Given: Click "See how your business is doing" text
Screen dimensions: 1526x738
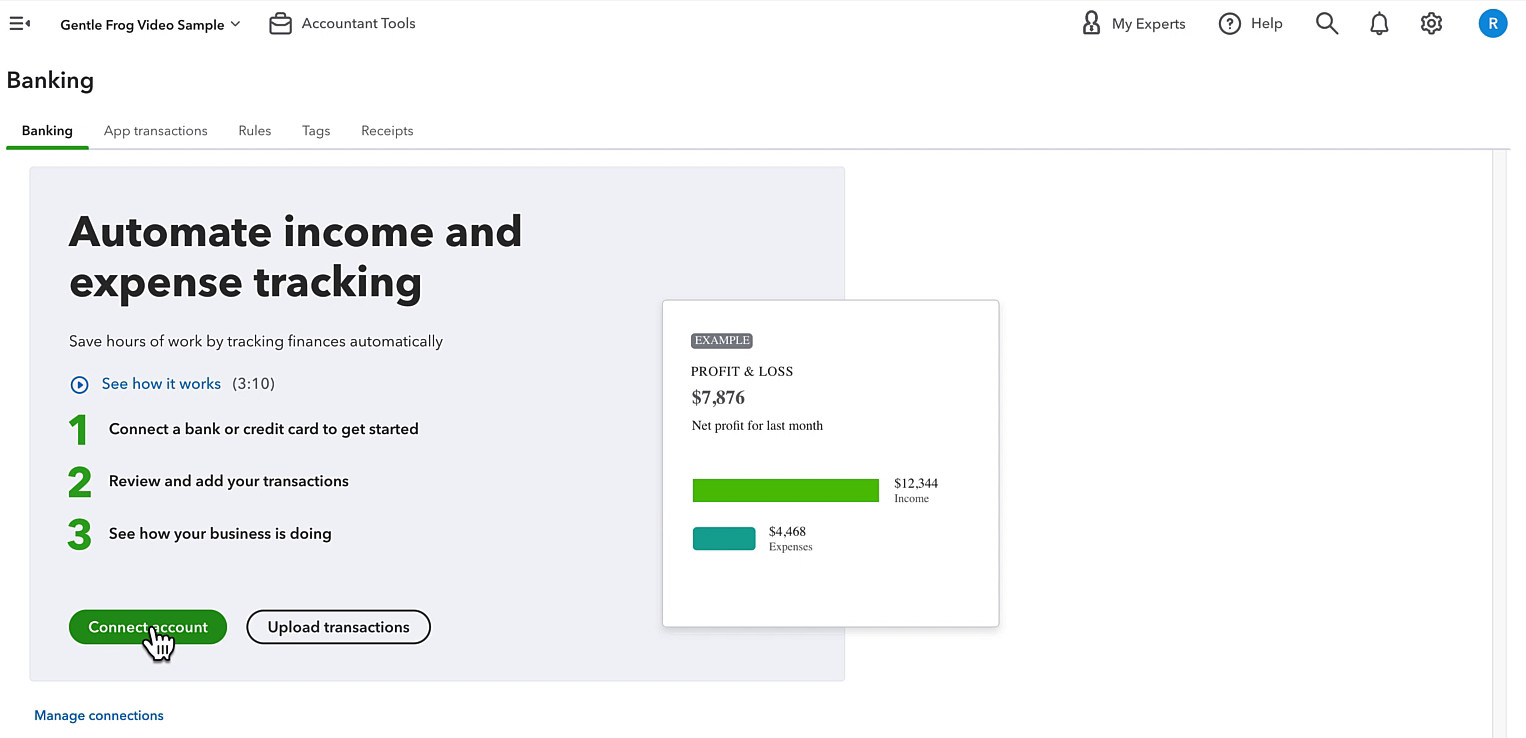Looking at the screenshot, I should coord(220,534).
